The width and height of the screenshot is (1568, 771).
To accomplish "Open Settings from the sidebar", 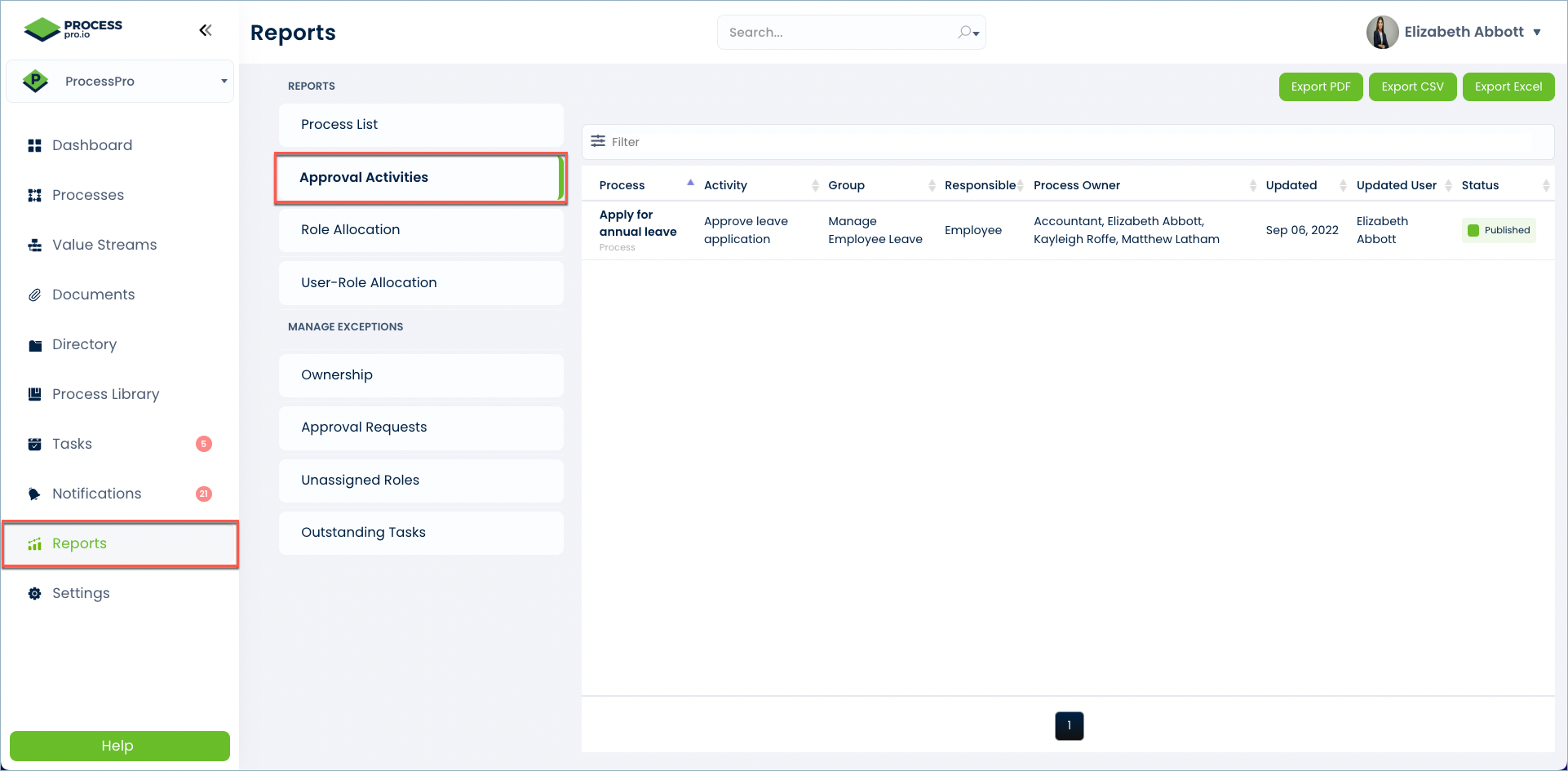I will coord(81,593).
